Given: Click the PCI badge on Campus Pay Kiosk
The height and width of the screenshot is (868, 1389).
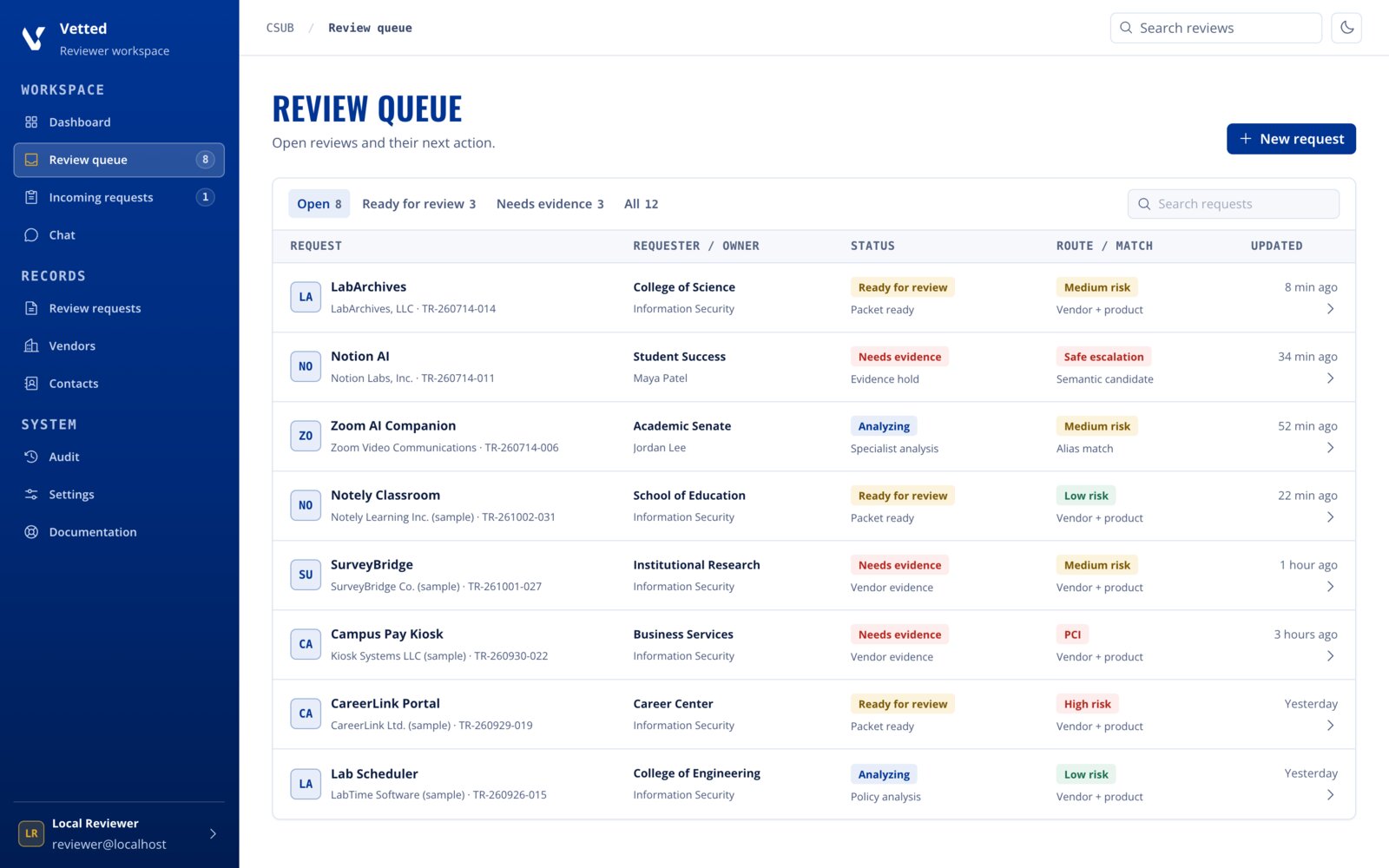Looking at the screenshot, I should pos(1072,635).
